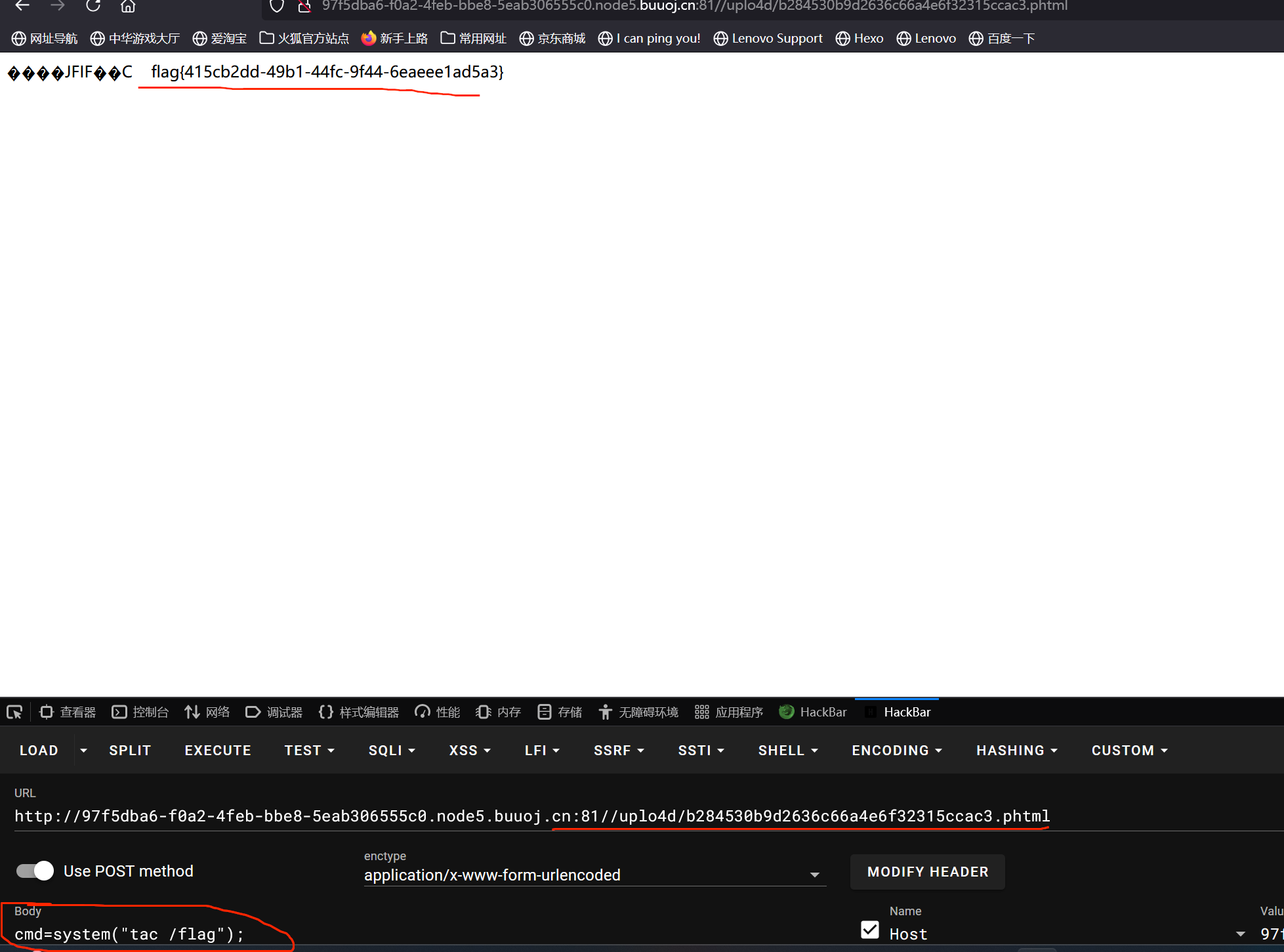This screenshot has height=952, width=1284.
Task: Expand the ENCODING menu in HackBar
Action: click(x=896, y=750)
